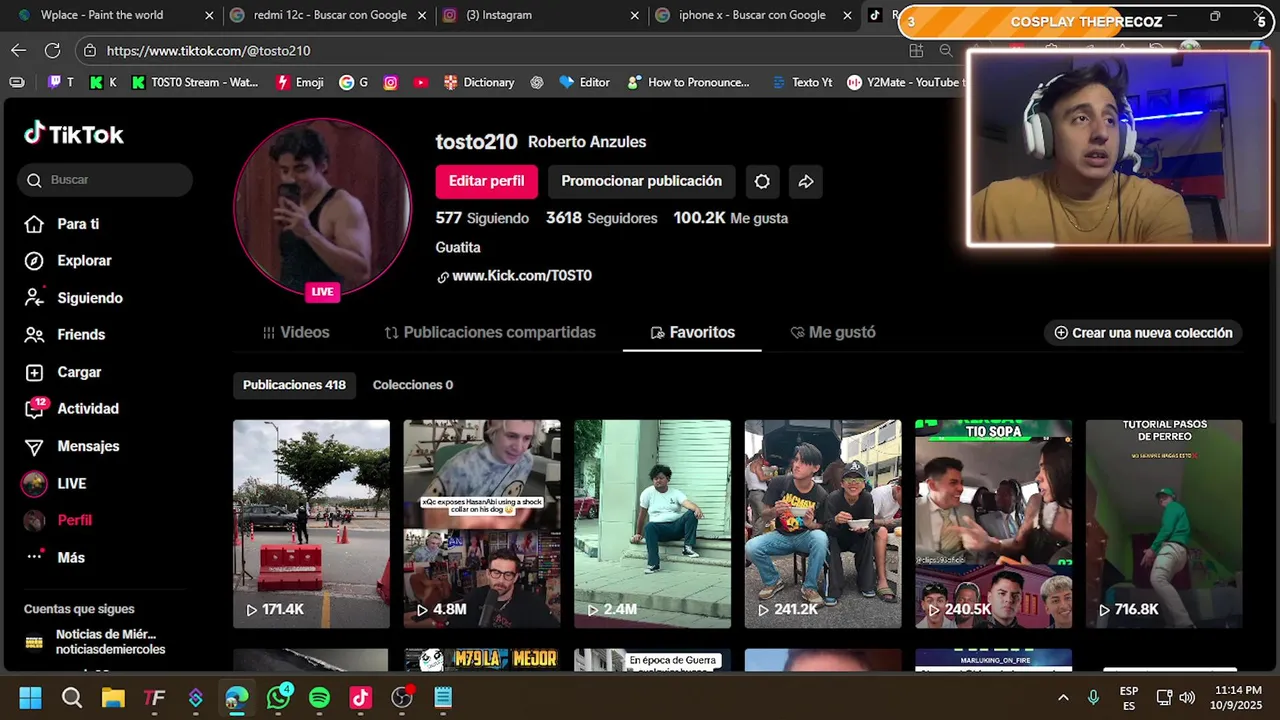The height and width of the screenshot is (720, 1280).
Task: Open the Texto Yt bookmark
Action: 803,82
